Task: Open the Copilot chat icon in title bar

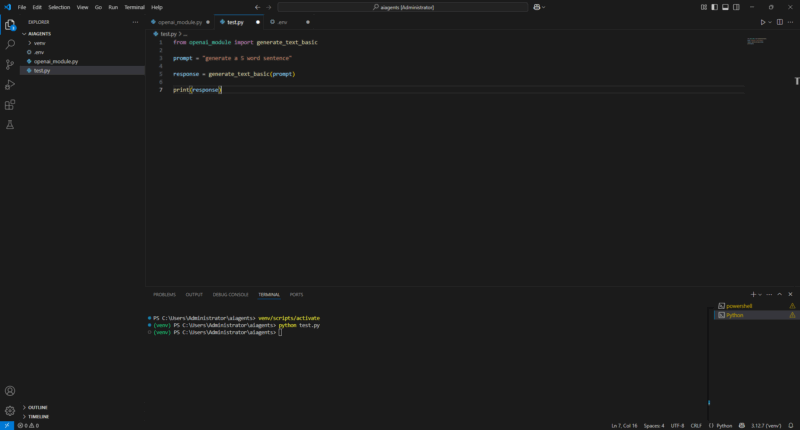Action: pos(537,7)
